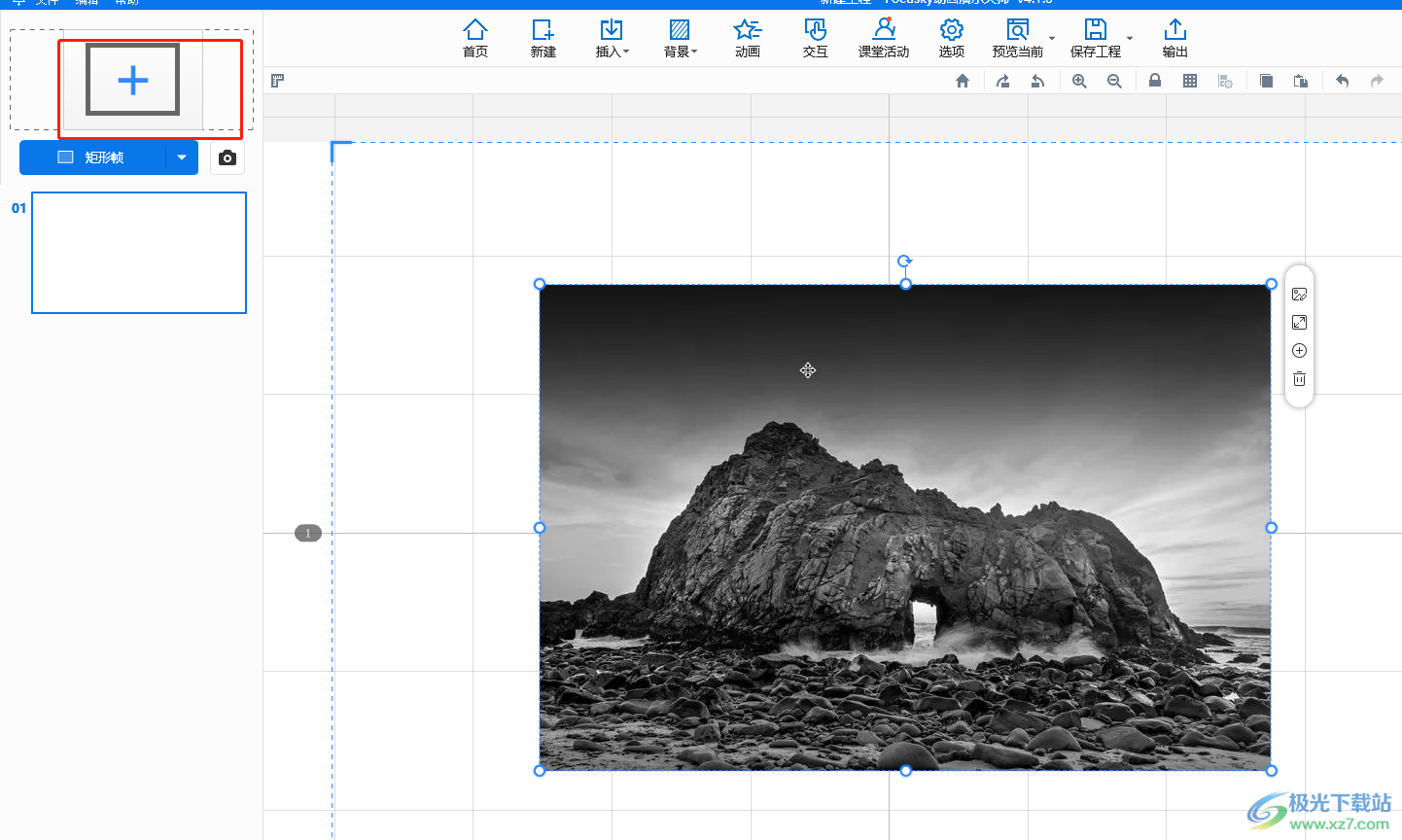Expand the 矩形帧 frame type dropdown arrow

click(x=182, y=157)
